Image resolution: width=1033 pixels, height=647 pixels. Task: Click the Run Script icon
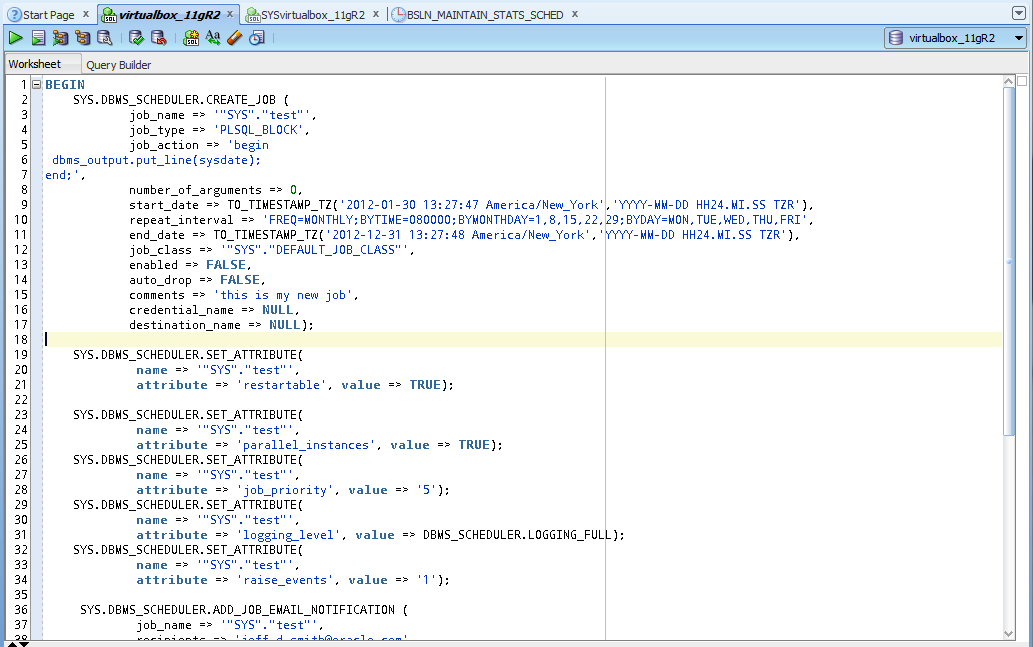[x=38, y=38]
